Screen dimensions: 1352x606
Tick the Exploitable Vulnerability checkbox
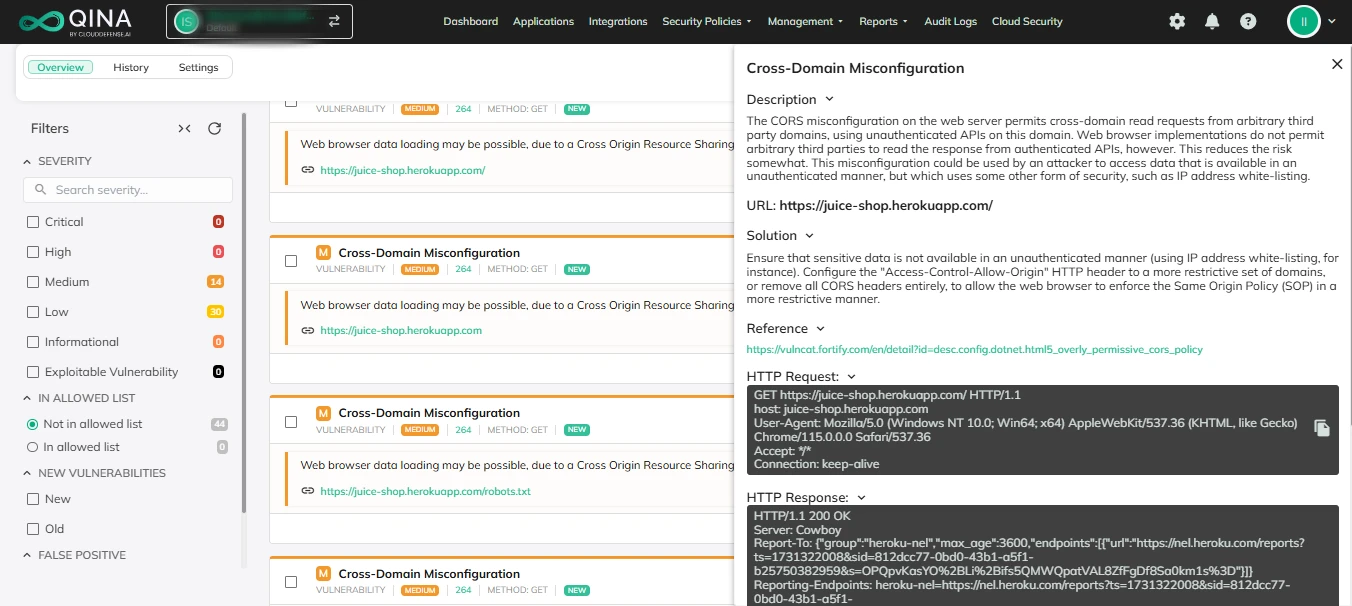tap(34, 372)
